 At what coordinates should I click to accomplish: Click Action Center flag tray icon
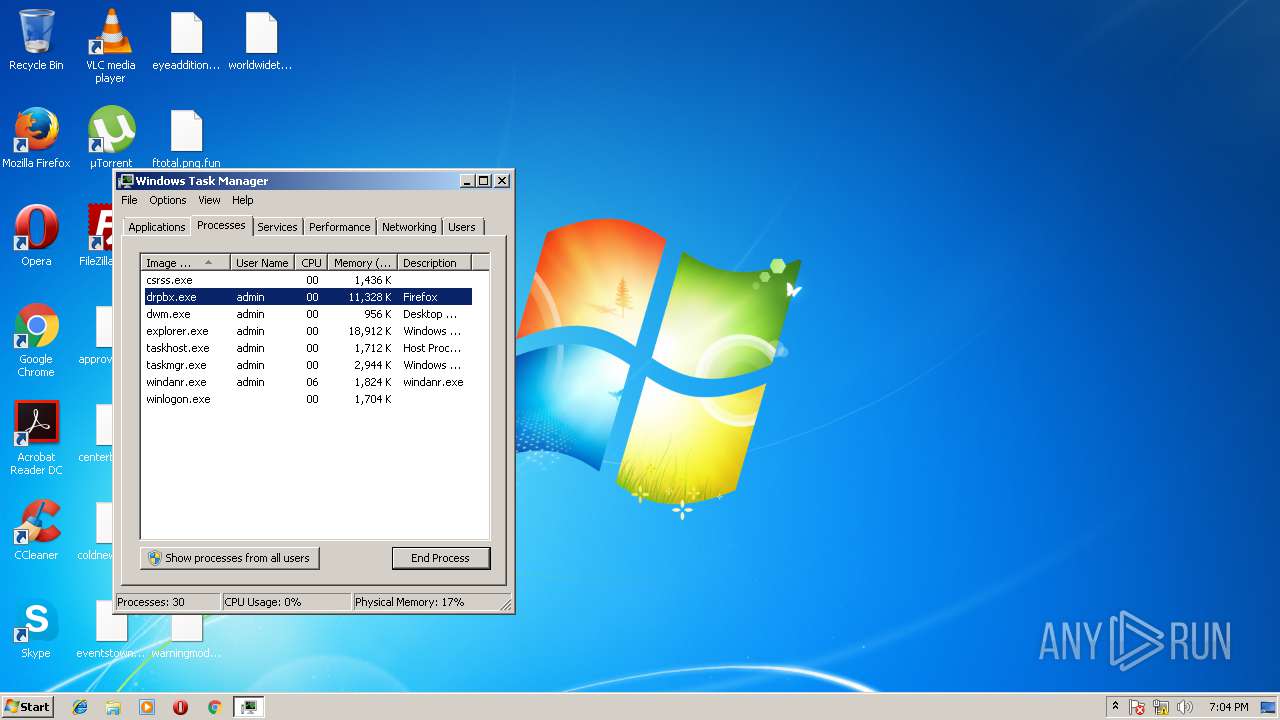[x=1138, y=707]
